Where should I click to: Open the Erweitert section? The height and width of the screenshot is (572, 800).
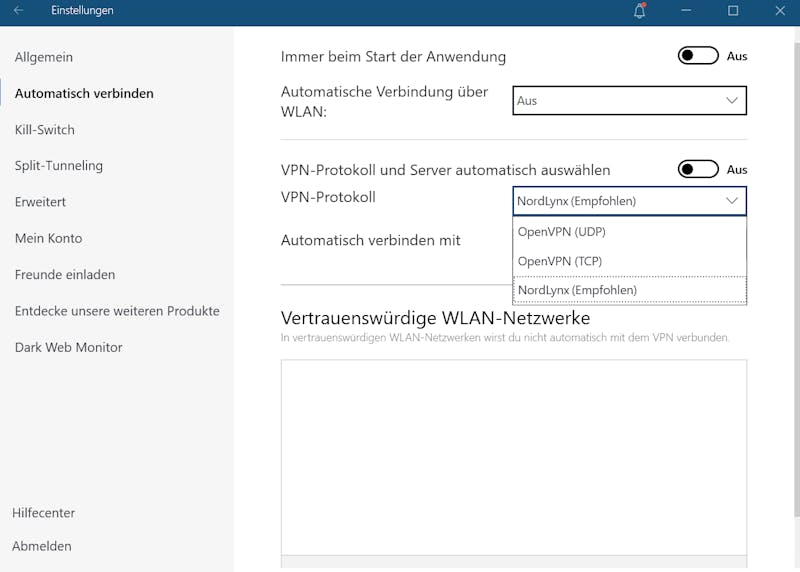pyautogui.click(x=40, y=202)
